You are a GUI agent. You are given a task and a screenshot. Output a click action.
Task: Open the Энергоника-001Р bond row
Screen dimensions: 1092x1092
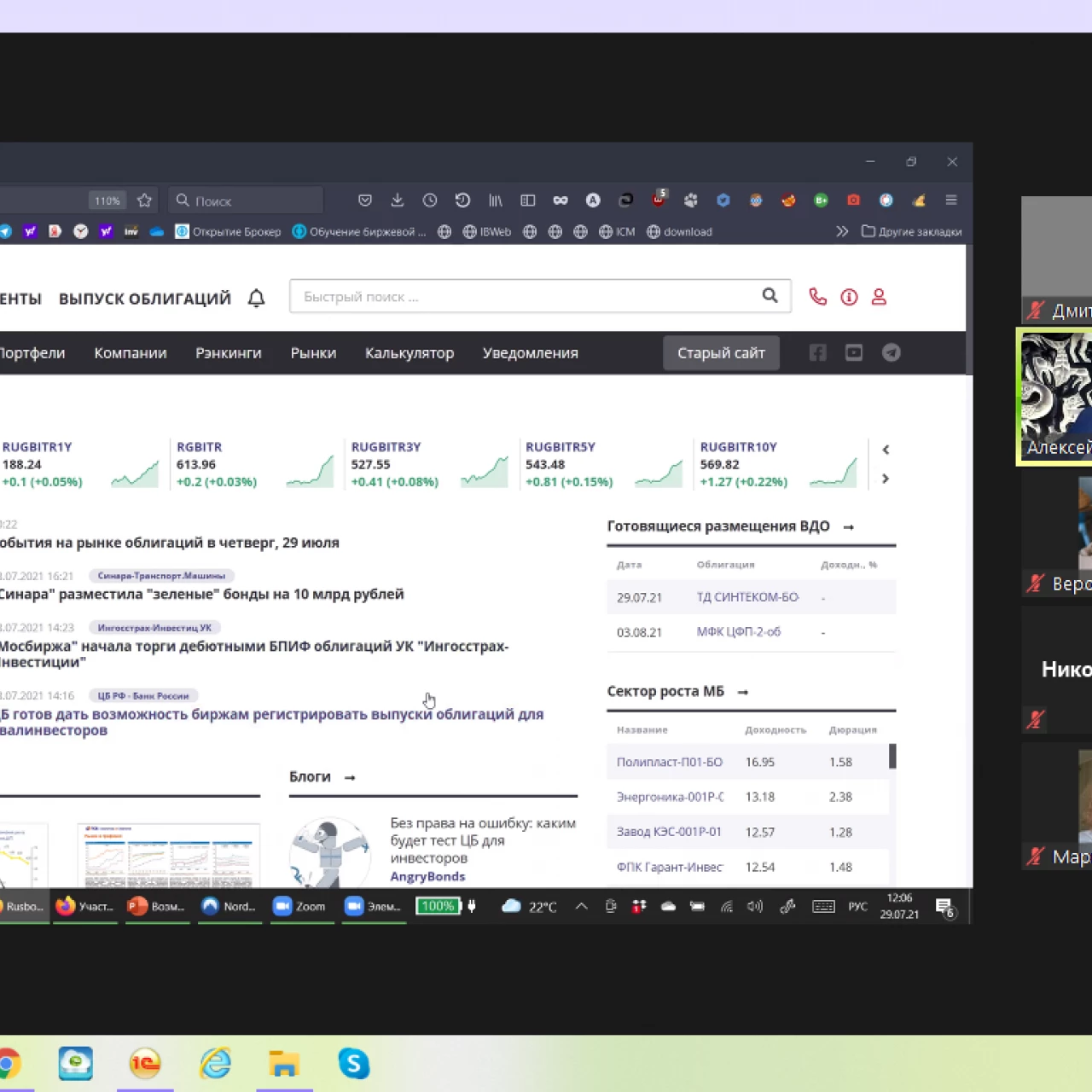coord(747,797)
